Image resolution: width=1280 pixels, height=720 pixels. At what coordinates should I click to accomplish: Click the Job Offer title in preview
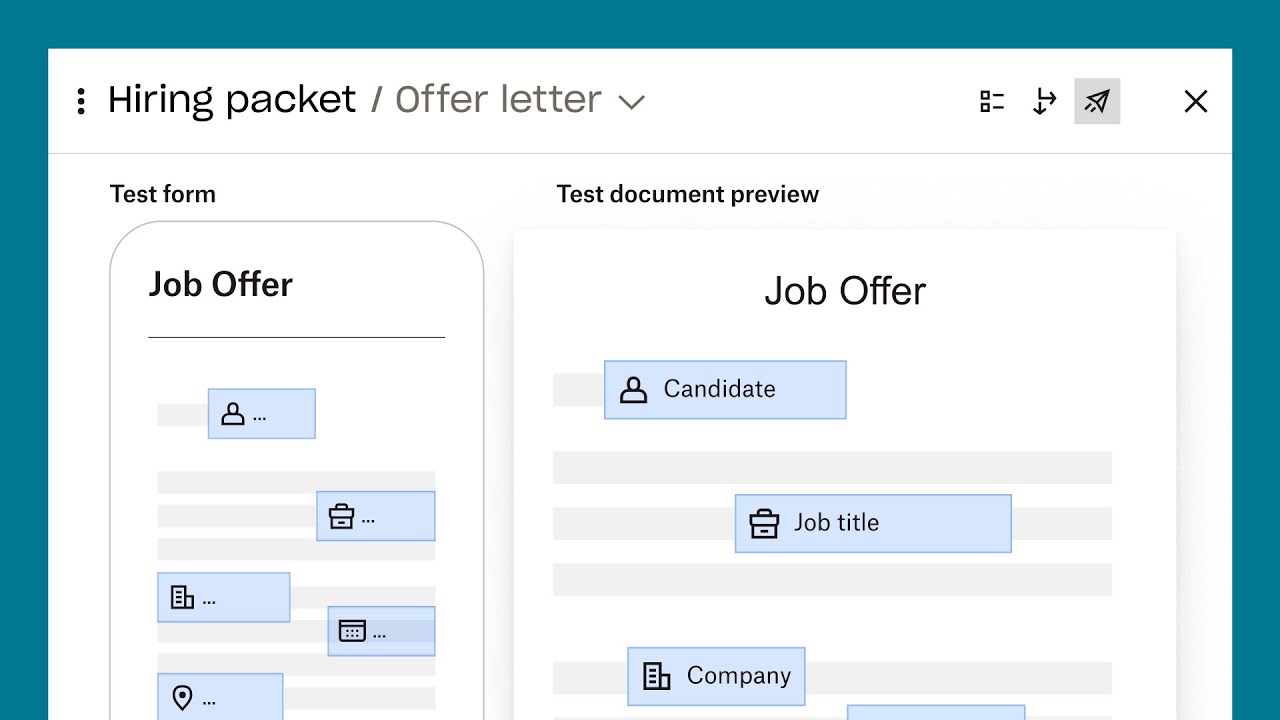click(x=845, y=291)
